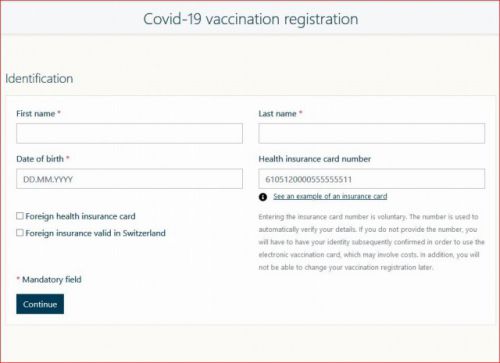Select the Foreign insurance valid in Switzerland label
The width and height of the screenshot is (500, 363).
pyautogui.click(x=95, y=233)
